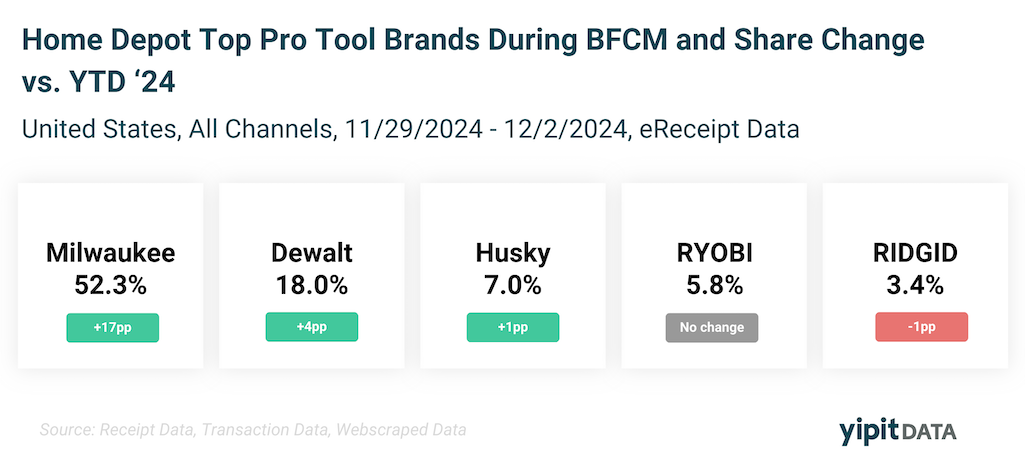Click the RIDGID brand name

pyautogui.click(x=915, y=254)
